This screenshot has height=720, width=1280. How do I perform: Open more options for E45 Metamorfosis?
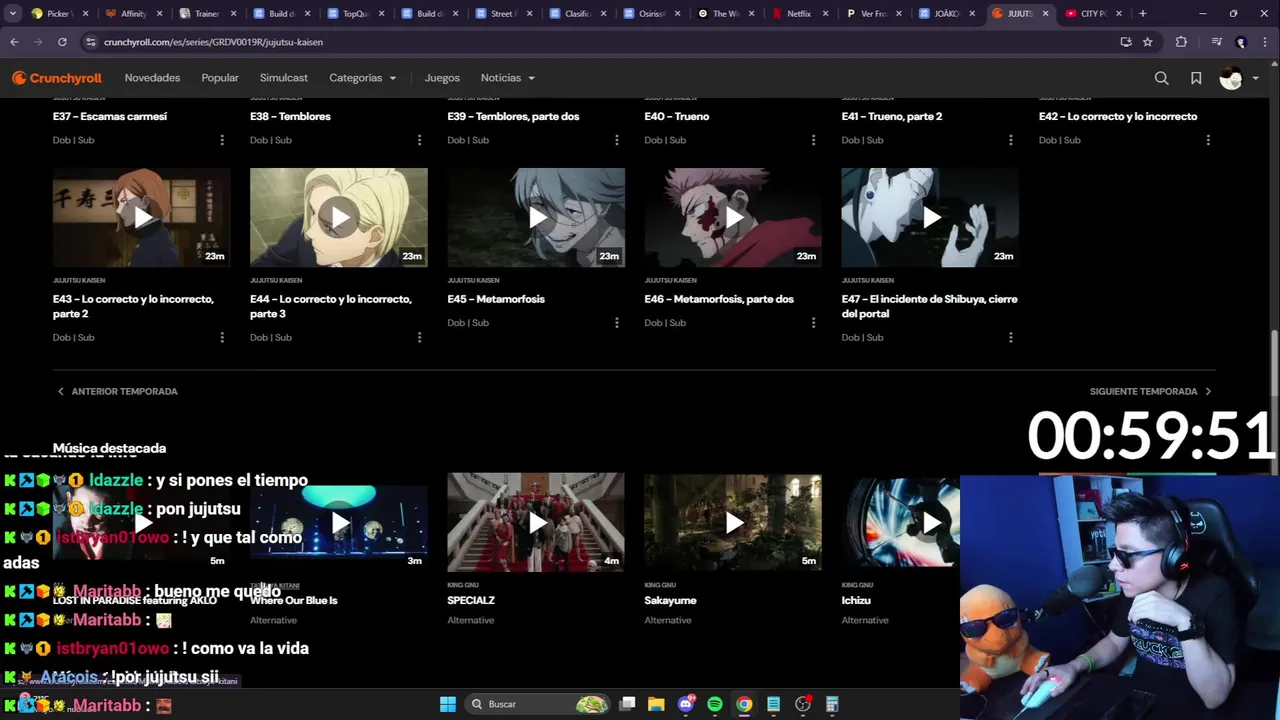coord(616,323)
